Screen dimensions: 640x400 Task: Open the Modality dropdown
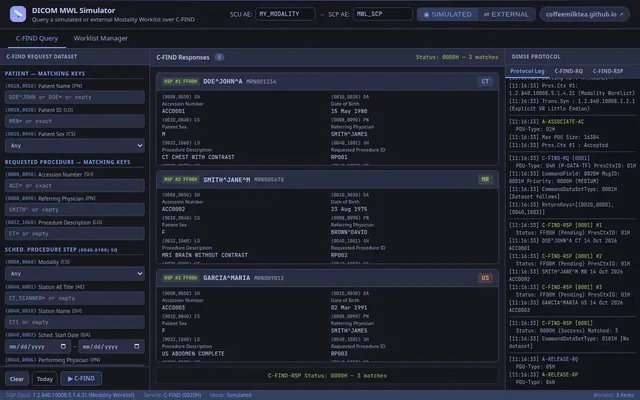click(75, 274)
